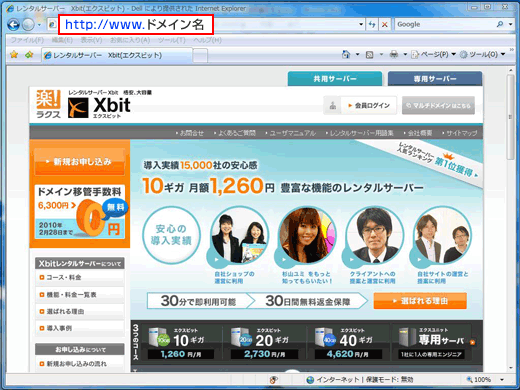Image resolution: width=520 pixels, height=390 pixels.
Task: Open 導入事例 in the sidebar
Action: (59, 328)
